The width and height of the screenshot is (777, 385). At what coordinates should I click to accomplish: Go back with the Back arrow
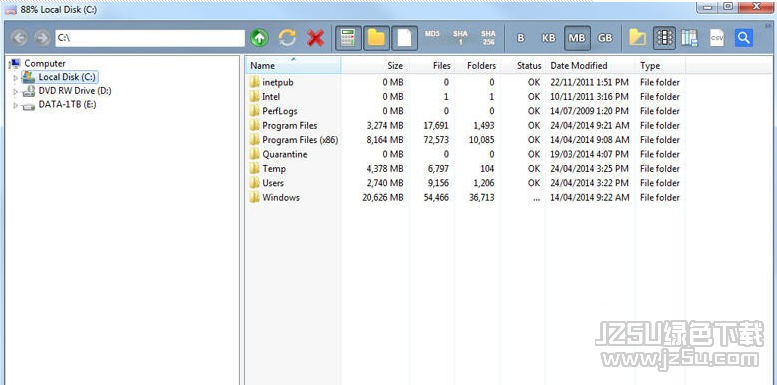pyautogui.click(x=19, y=38)
